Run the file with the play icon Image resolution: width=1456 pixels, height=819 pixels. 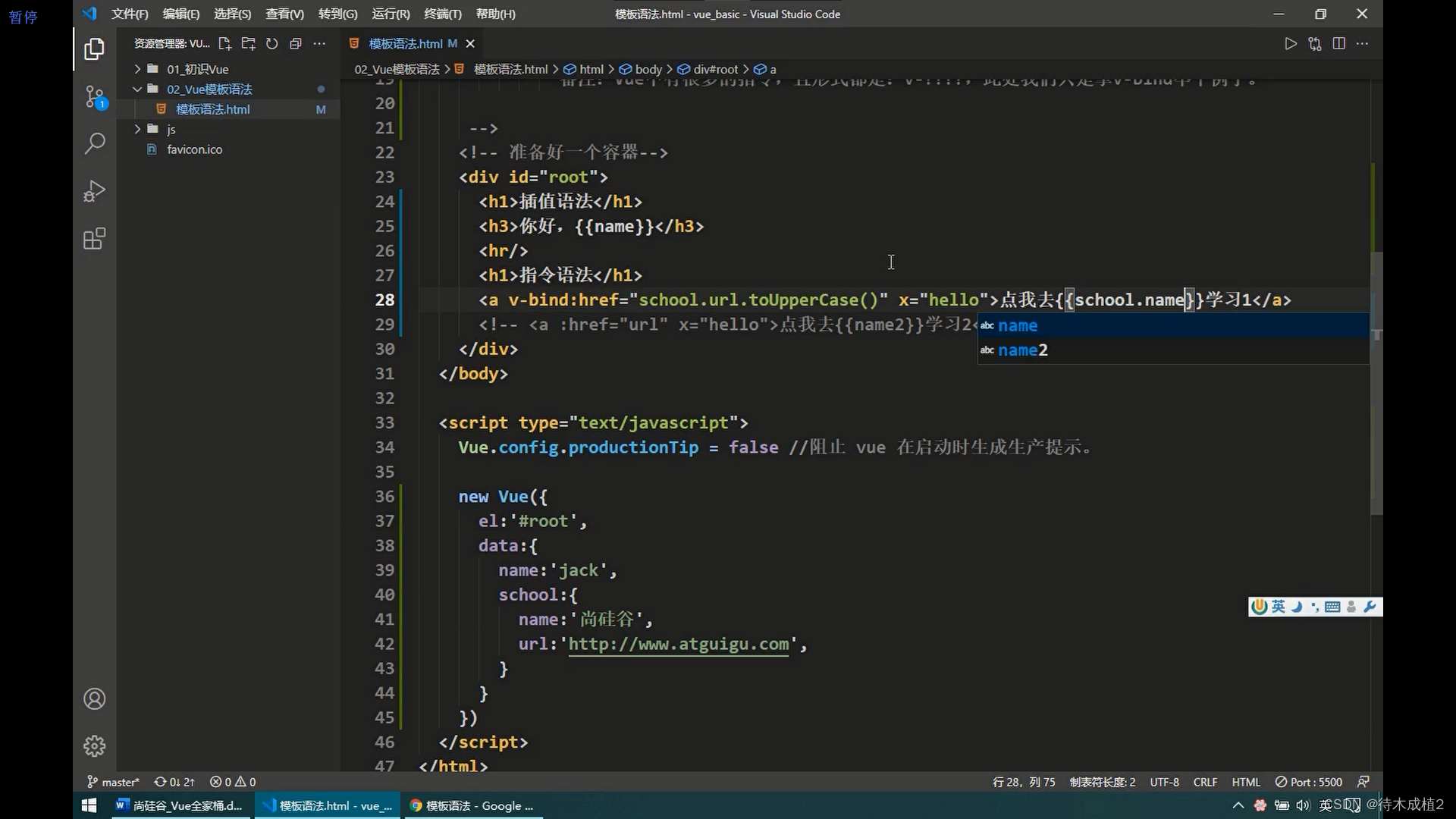1291,44
